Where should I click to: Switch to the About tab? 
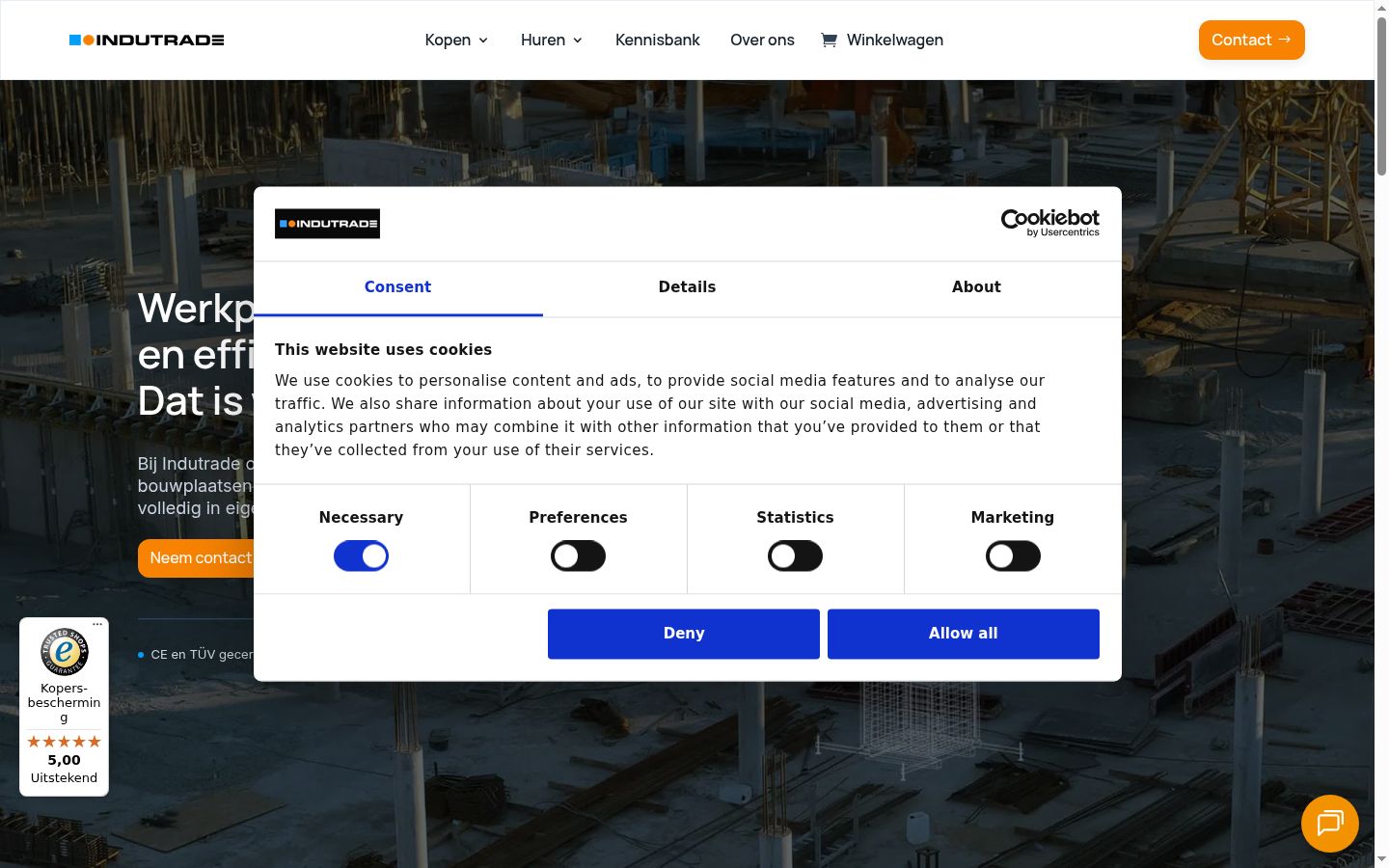[976, 287]
